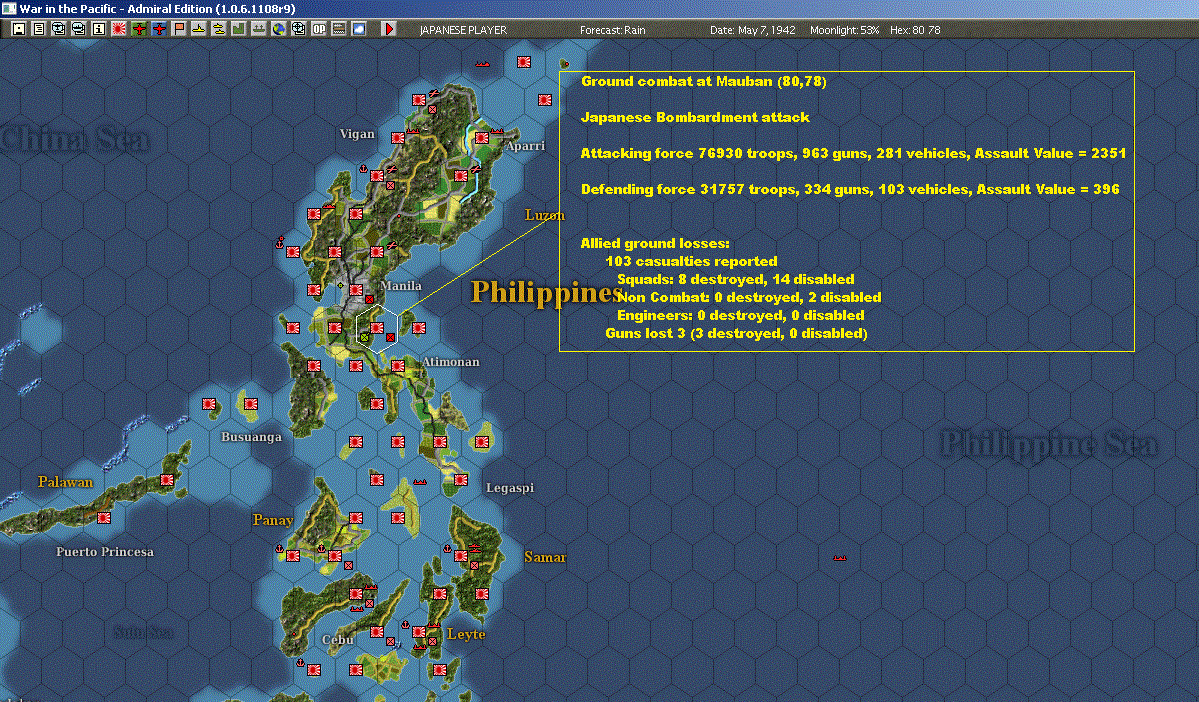Image resolution: width=1199 pixels, height=702 pixels.
Task: Click the Legaspi city label
Action: (510, 487)
